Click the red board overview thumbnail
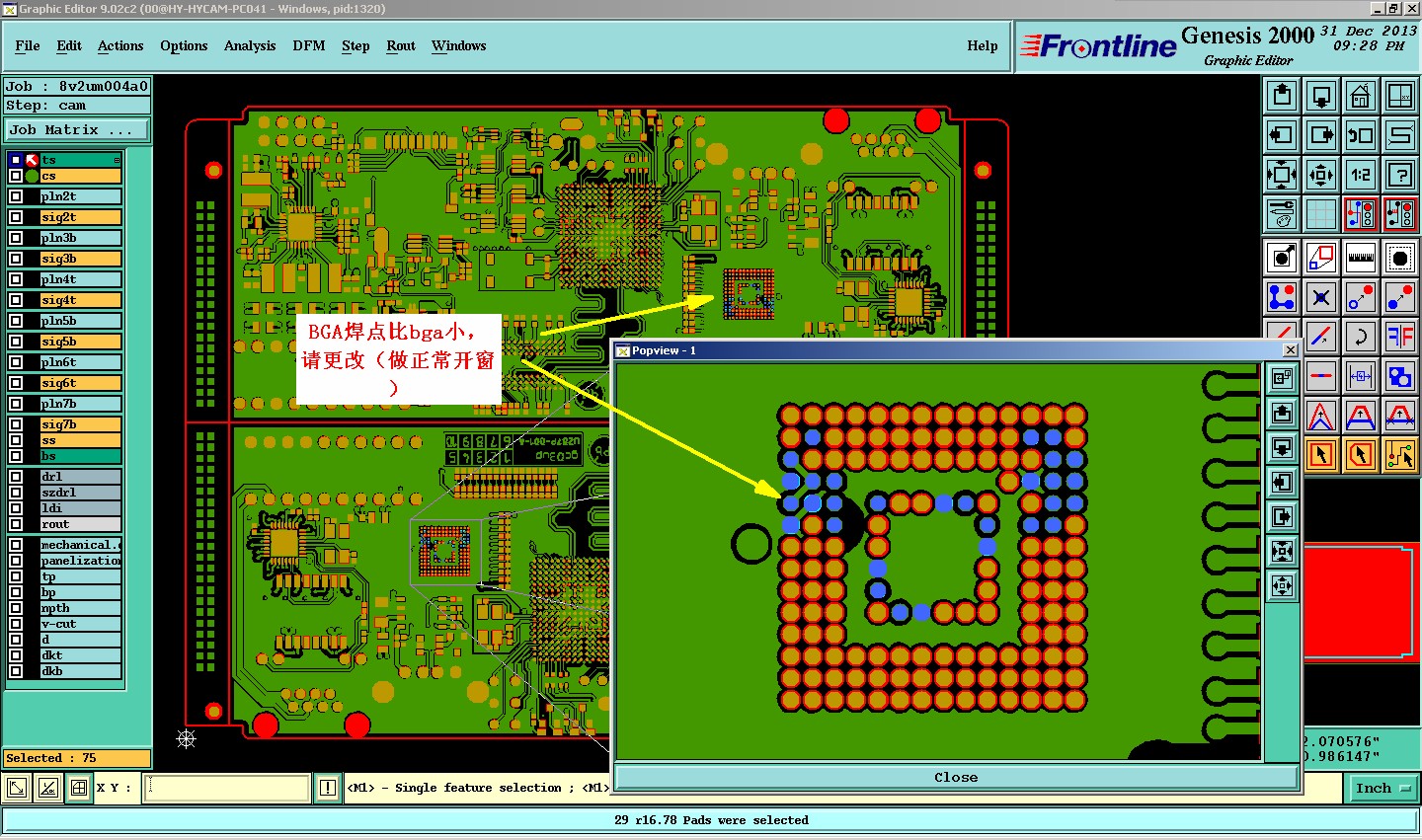This screenshot has height=840, width=1422. [x=1363, y=601]
